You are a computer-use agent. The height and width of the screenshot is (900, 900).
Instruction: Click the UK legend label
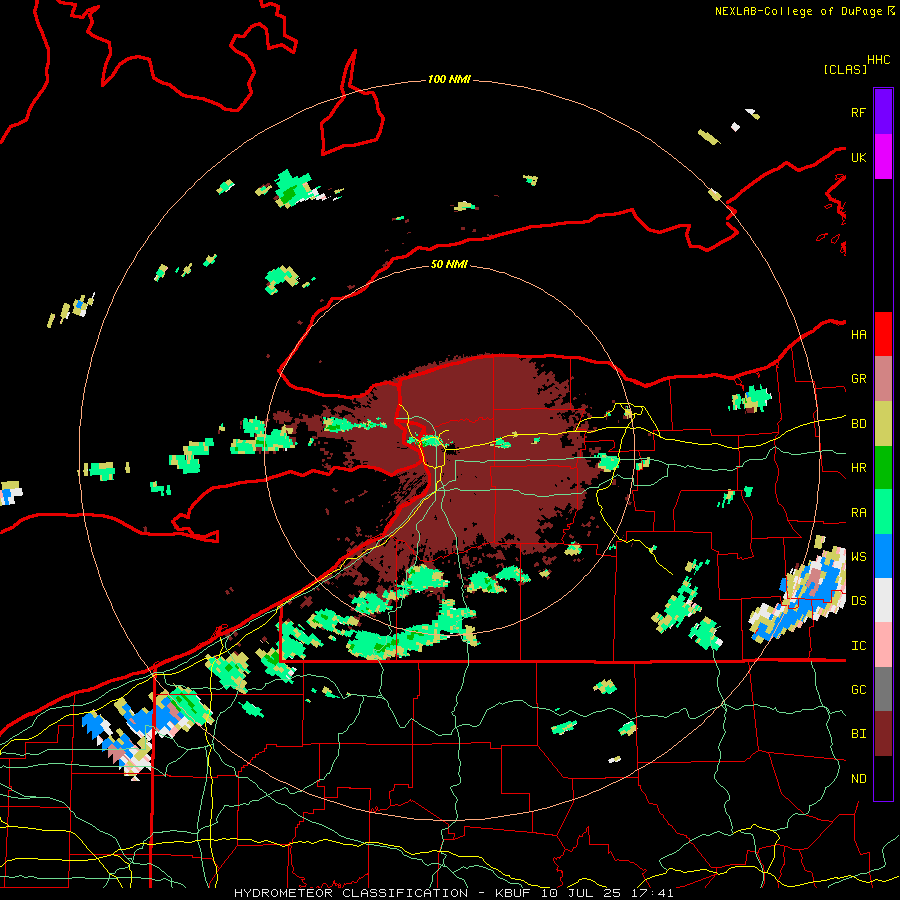(858, 157)
